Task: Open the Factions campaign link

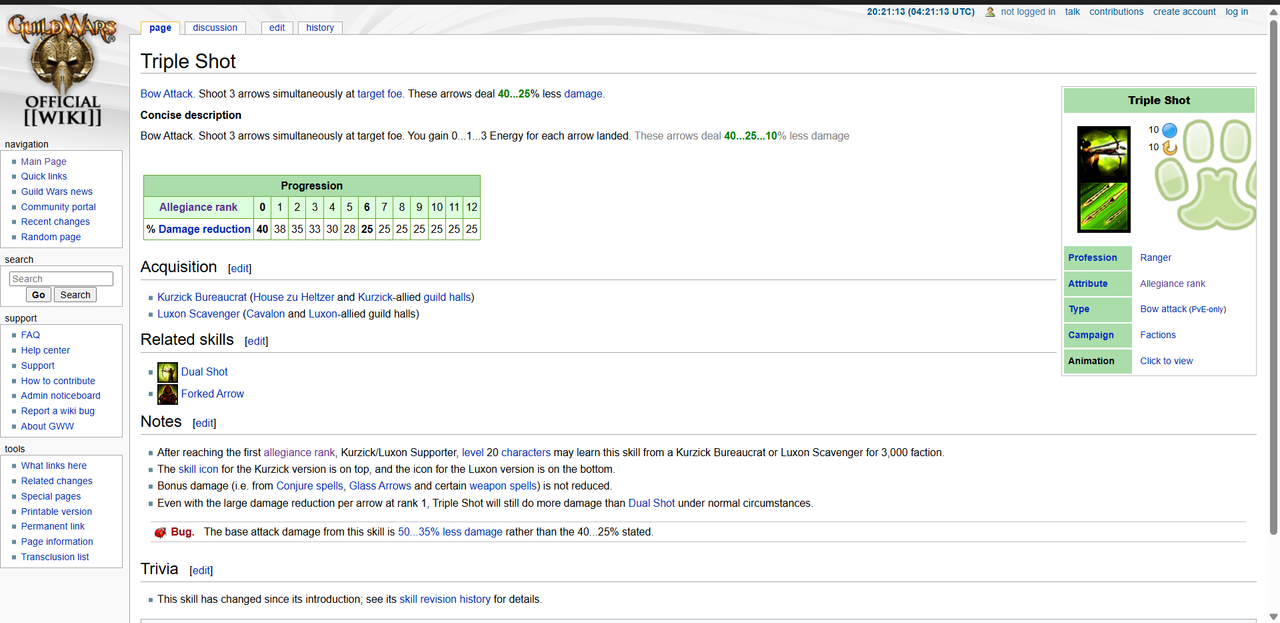Action: click(x=1158, y=335)
